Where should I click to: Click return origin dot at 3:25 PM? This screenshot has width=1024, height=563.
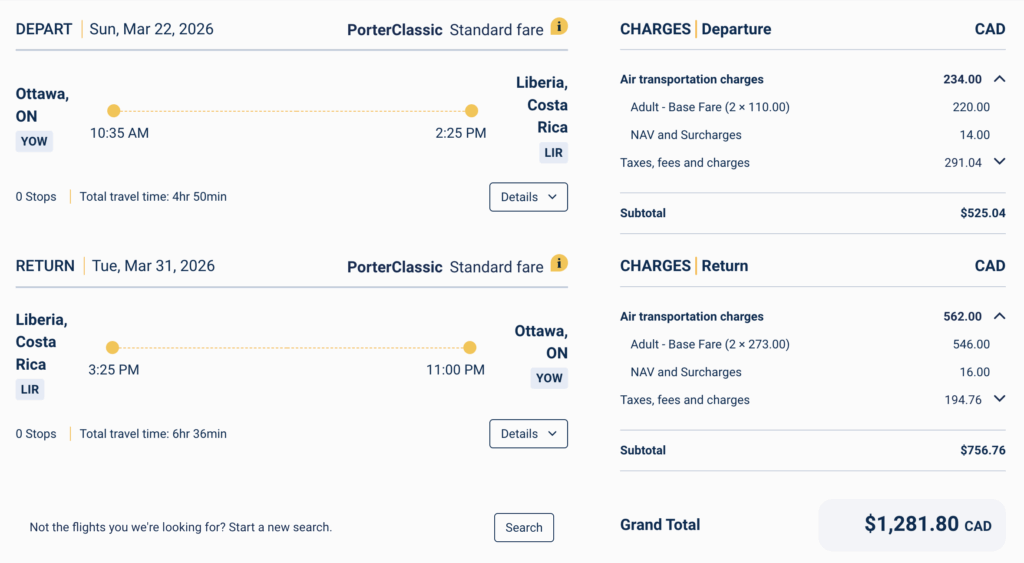tap(112, 348)
